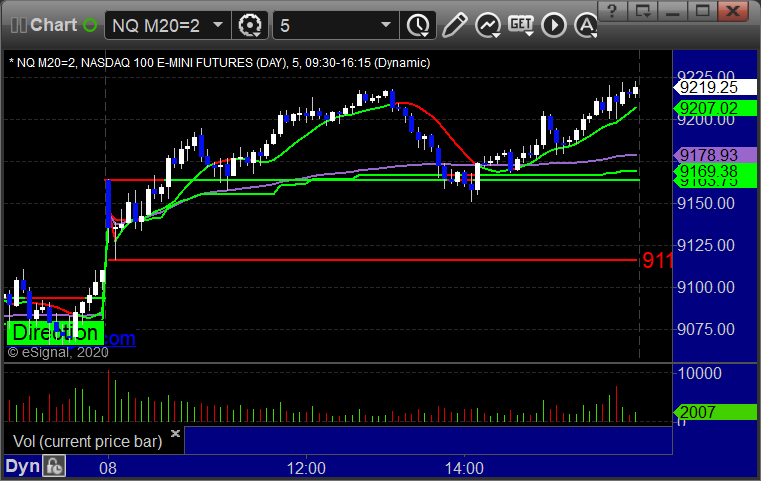Viewport: 761px width, 481px height.
Task: Toggle the lock icon next to Dyn
Action: tap(54, 466)
